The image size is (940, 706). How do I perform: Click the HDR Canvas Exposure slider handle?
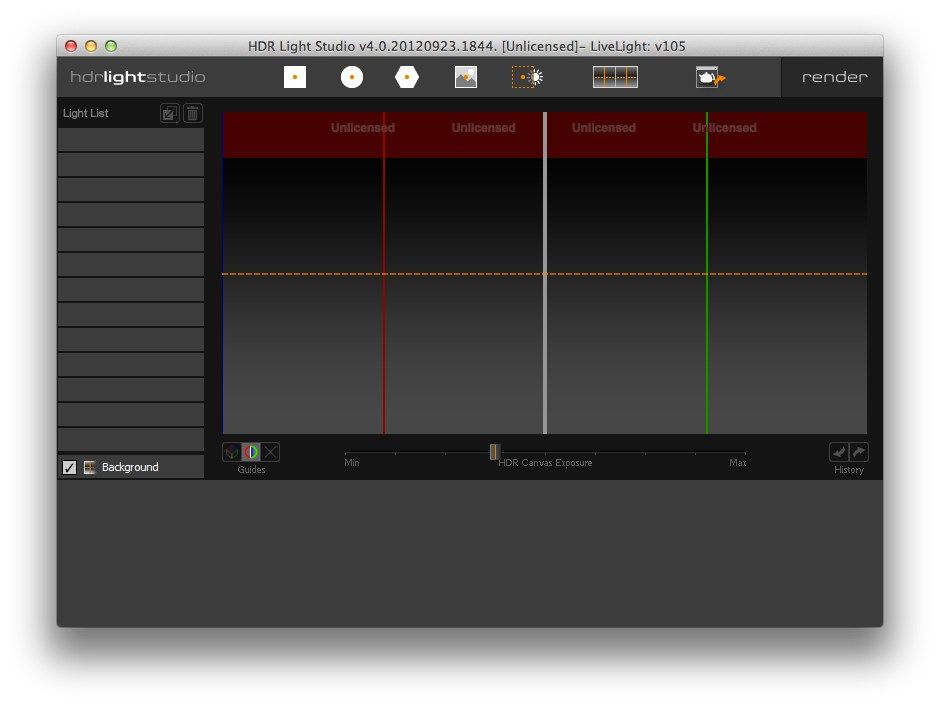coord(495,451)
